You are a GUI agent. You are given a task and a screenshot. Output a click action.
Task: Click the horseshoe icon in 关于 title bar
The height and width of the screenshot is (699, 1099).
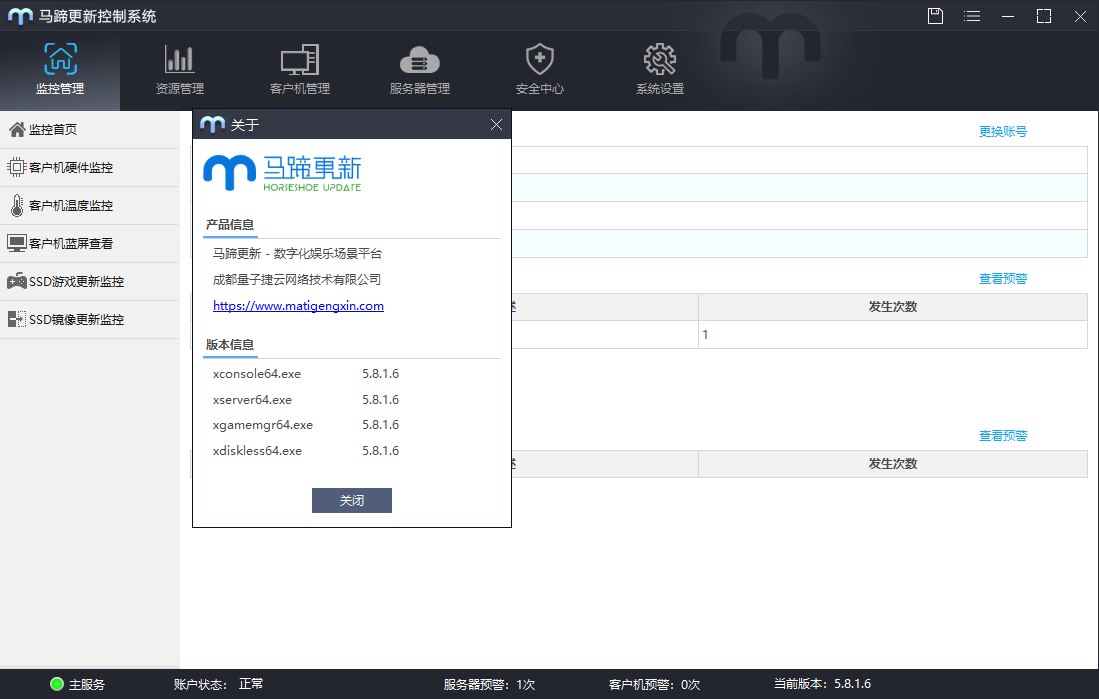[212, 125]
